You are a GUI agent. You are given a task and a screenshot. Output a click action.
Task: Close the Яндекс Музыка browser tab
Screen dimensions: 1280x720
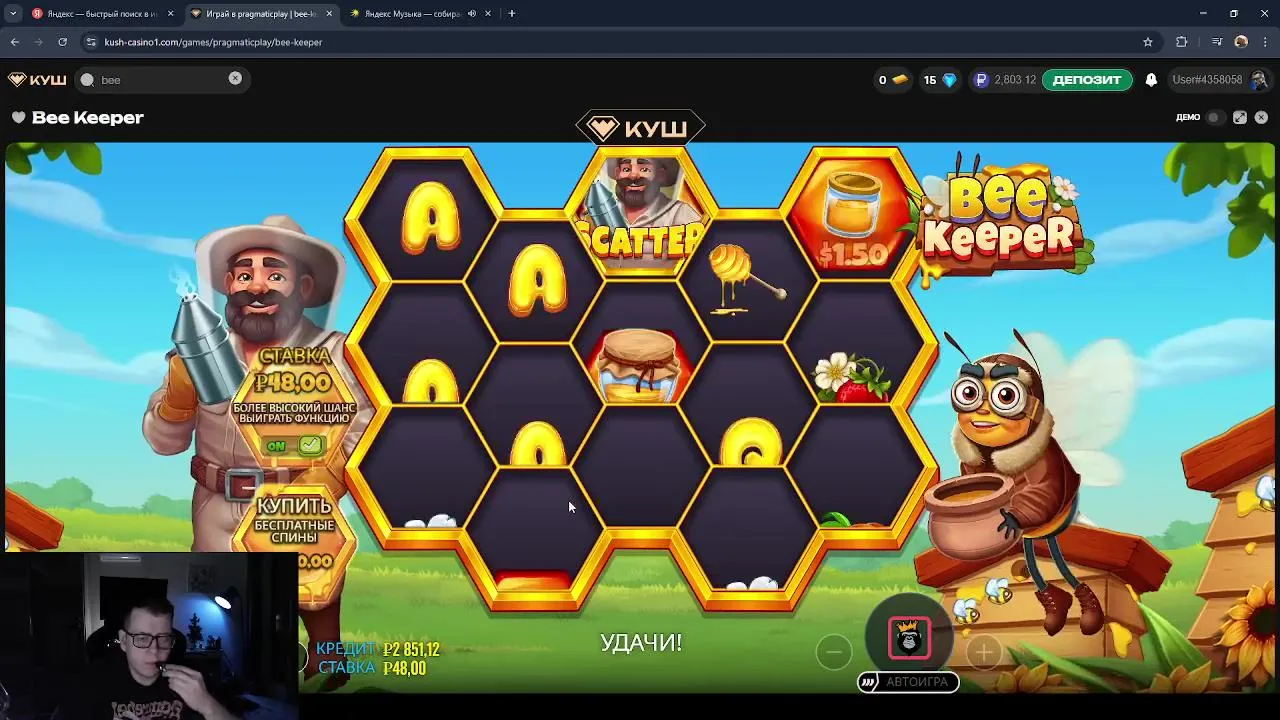click(x=488, y=14)
